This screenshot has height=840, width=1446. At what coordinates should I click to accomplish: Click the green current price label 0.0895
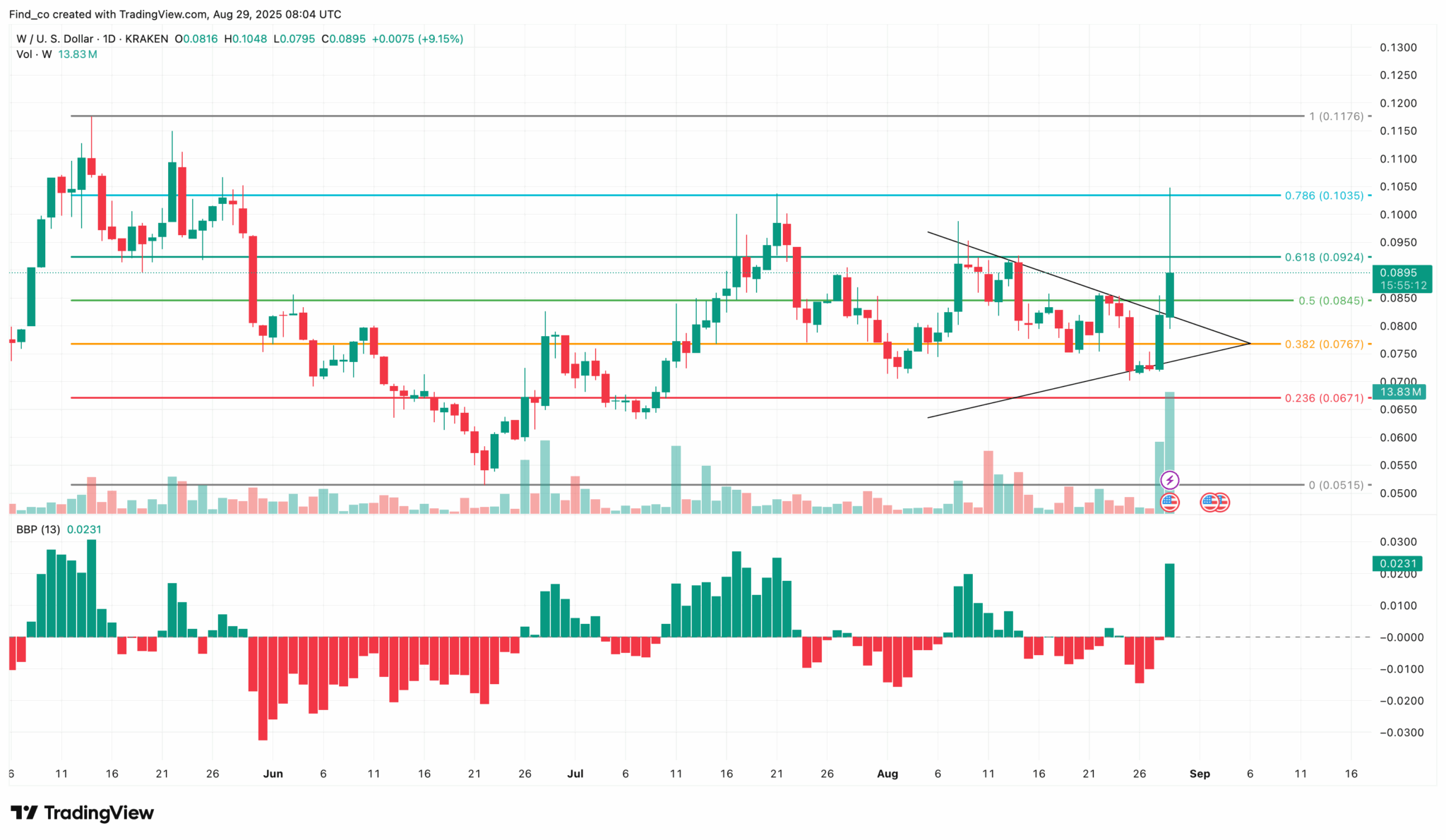(x=1404, y=273)
